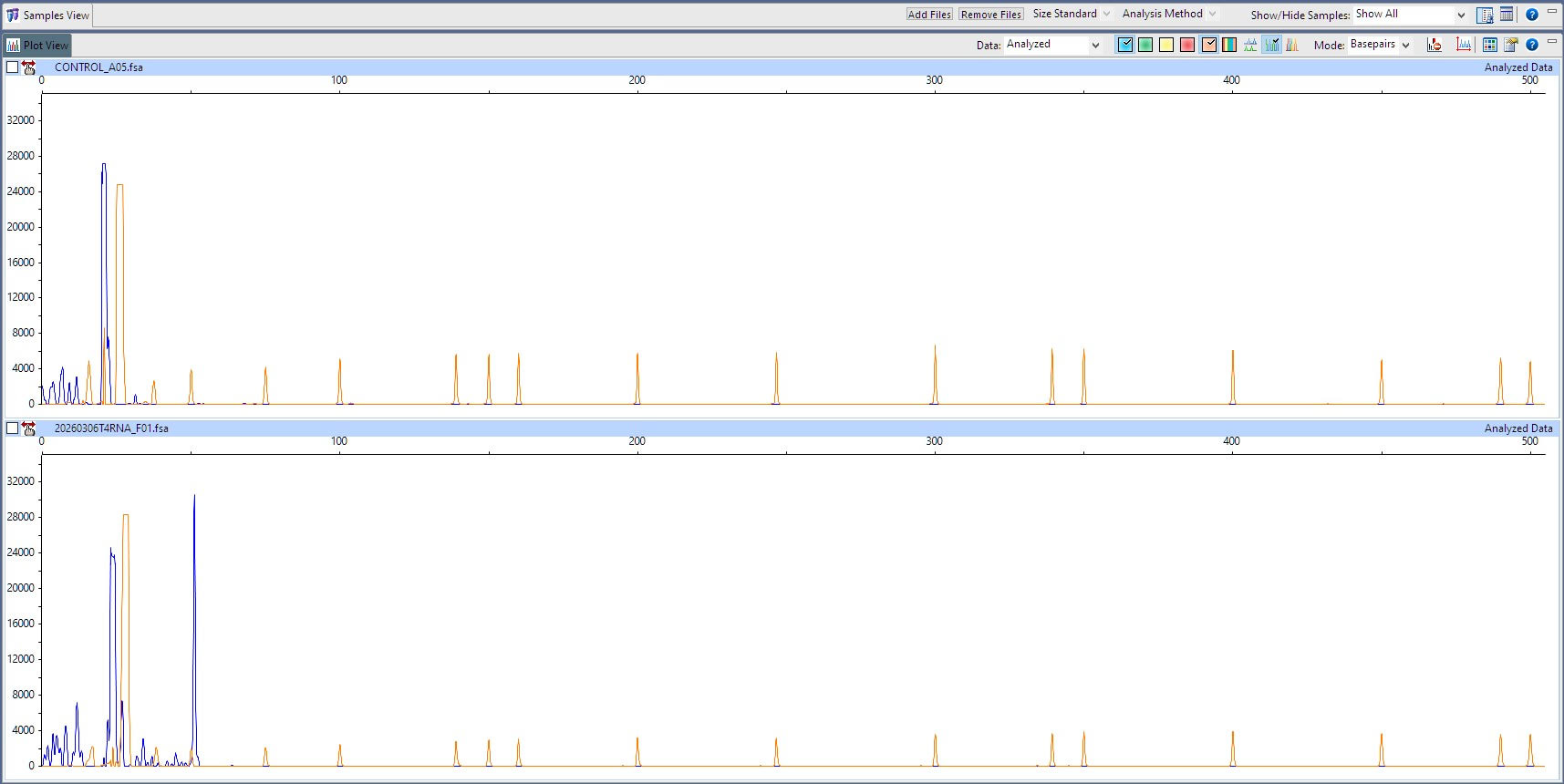Collapse the Samples View panel
The width and height of the screenshot is (1564, 784).
[x=1552, y=11]
